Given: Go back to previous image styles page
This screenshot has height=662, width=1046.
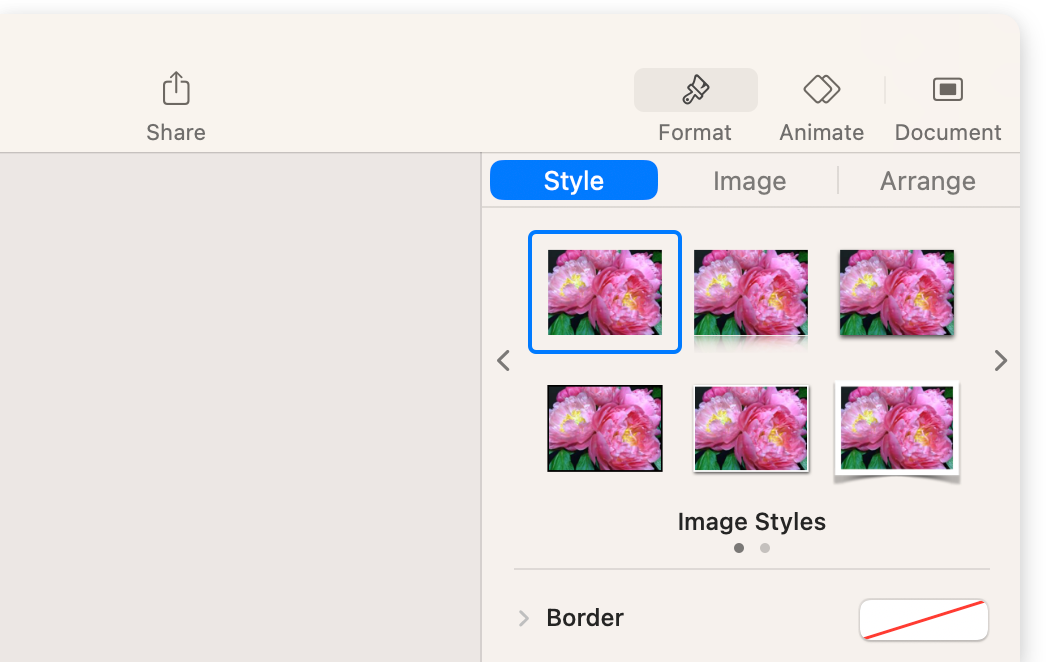Looking at the screenshot, I should [x=503, y=360].
